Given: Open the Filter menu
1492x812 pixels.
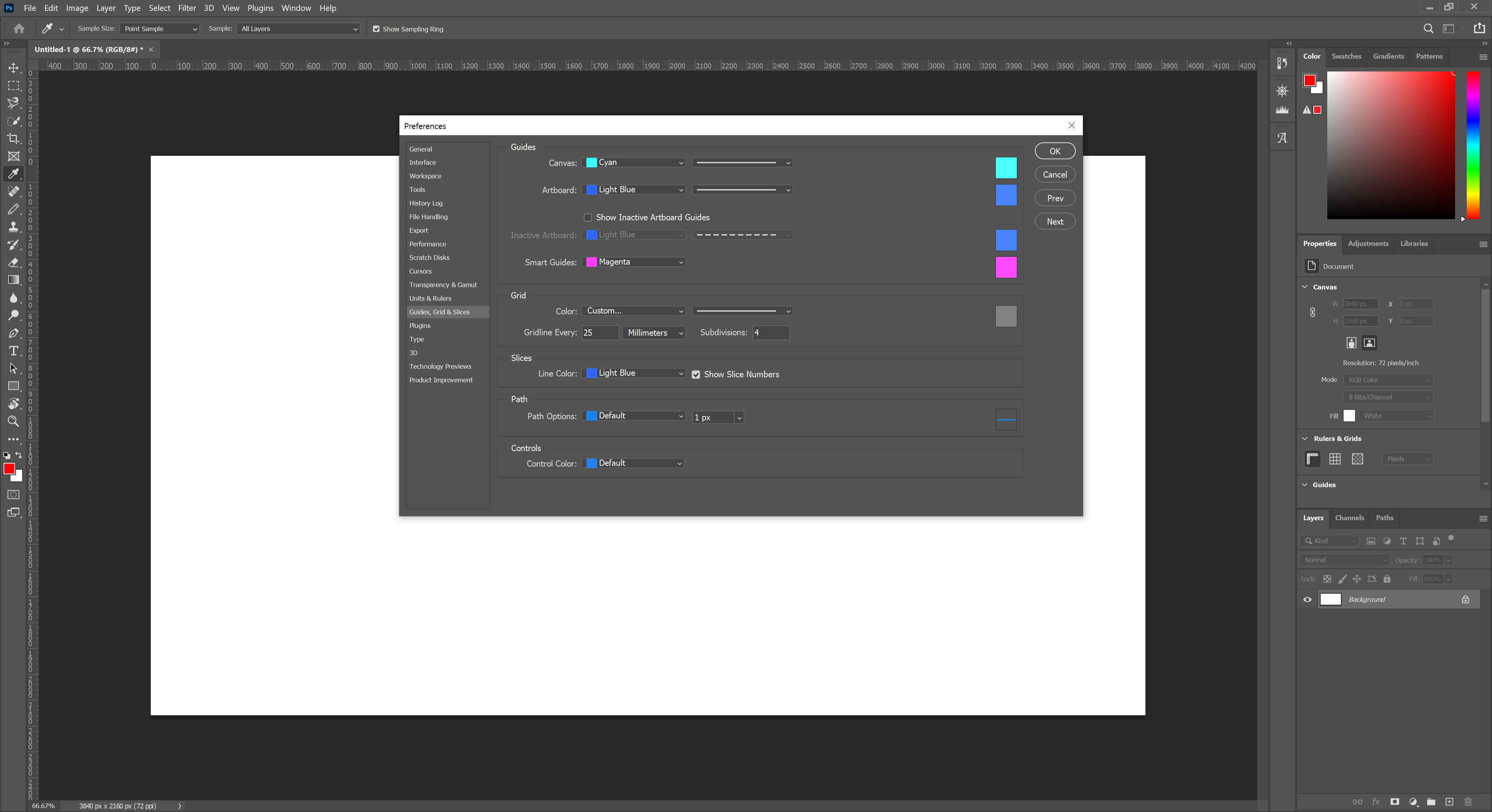Looking at the screenshot, I should tap(186, 8).
